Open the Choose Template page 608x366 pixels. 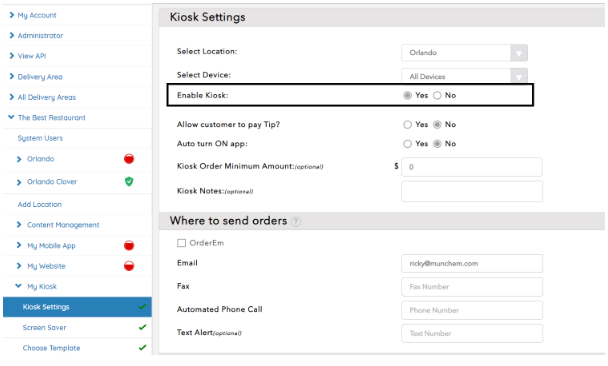51,348
